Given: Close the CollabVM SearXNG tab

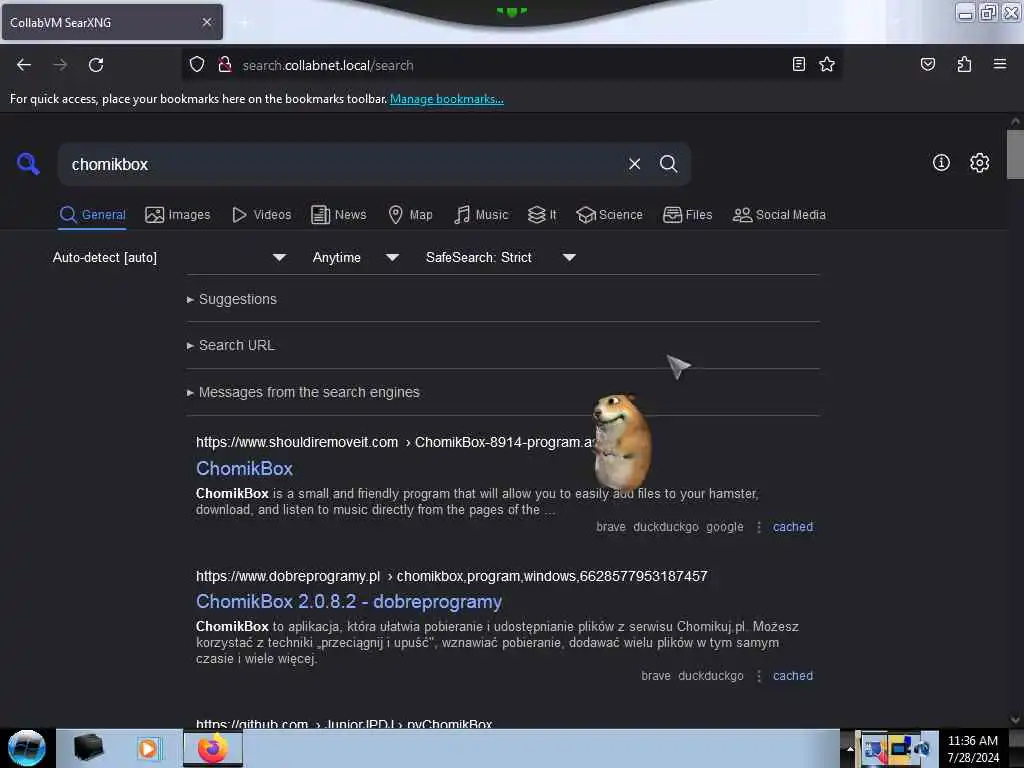Looking at the screenshot, I should click(207, 22).
